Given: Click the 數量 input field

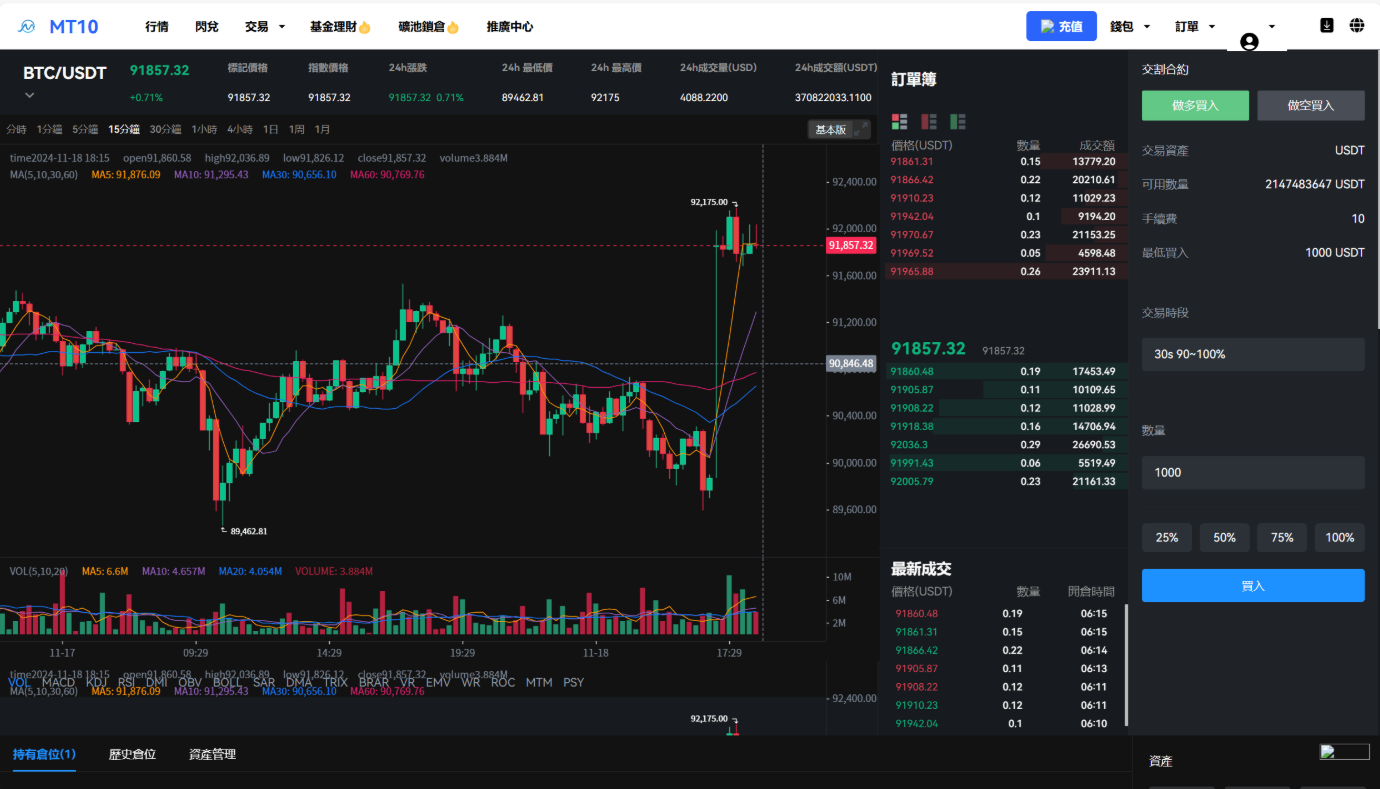Looking at the screenshot, I should 1253,472.
